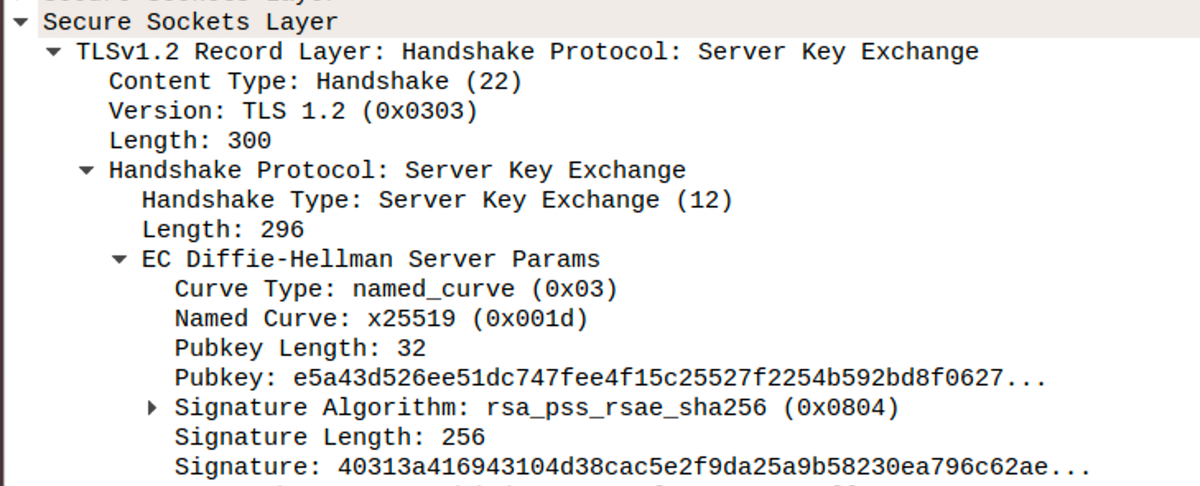Select Named Curve: x25519 field
1200x486 pixels.
pyautogui.click(x=381, y=319)
